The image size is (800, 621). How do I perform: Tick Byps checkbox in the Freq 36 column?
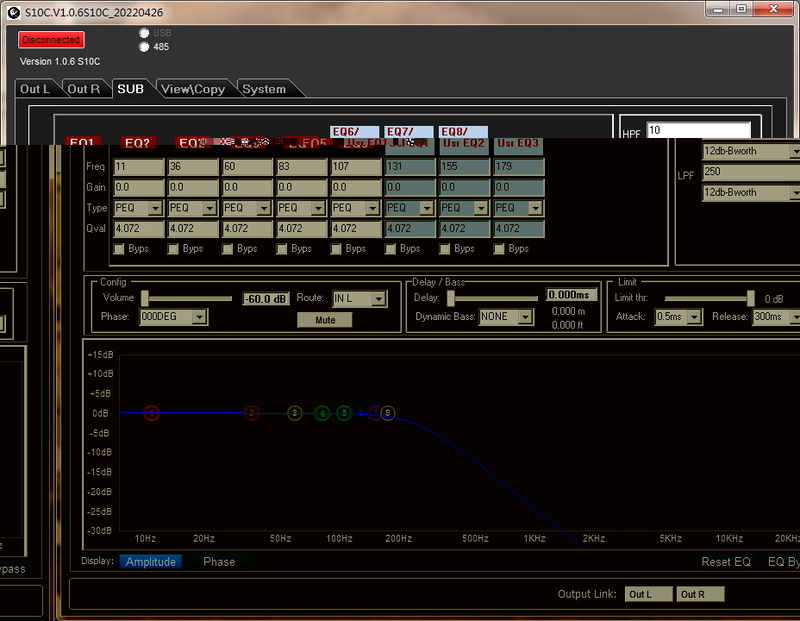coord(173,249)
